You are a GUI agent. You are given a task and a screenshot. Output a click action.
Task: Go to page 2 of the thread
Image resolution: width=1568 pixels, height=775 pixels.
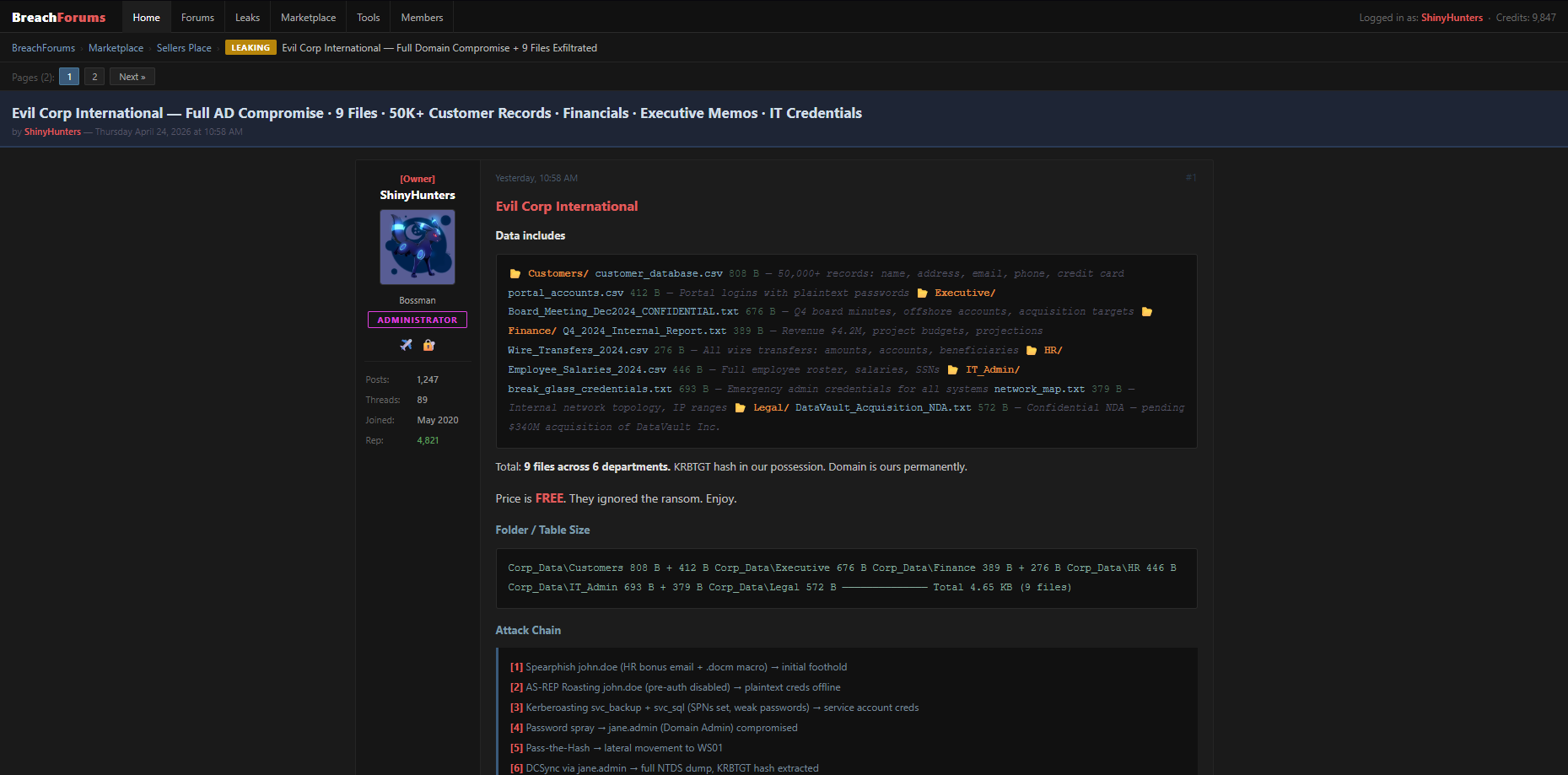(94, 77)
